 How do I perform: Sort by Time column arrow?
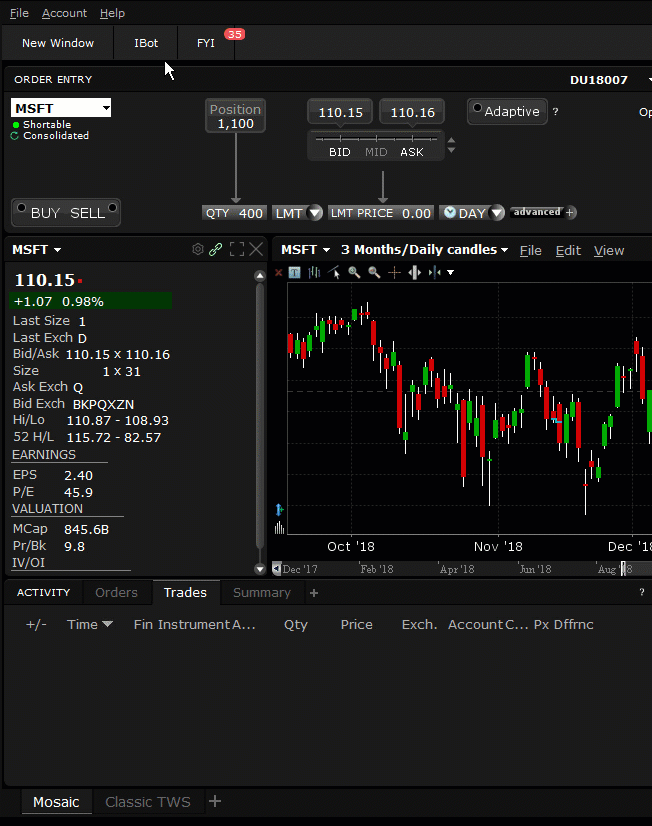(x=107, y=624)
